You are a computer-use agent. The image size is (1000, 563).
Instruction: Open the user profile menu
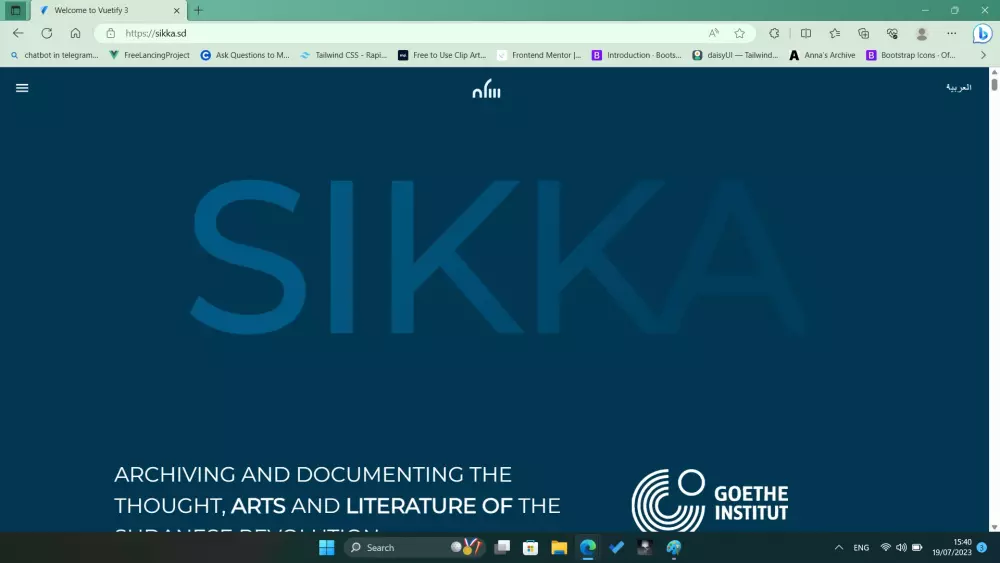tap(922, 33)
